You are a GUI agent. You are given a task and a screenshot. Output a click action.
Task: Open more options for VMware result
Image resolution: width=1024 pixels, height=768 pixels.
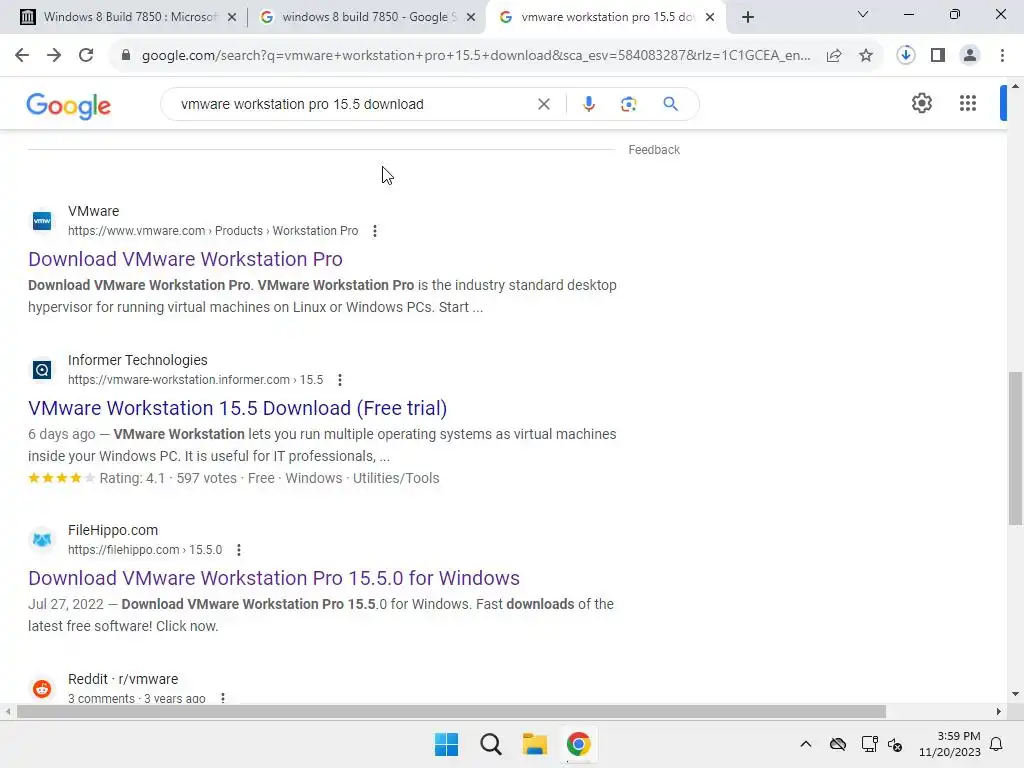point(375,231)
